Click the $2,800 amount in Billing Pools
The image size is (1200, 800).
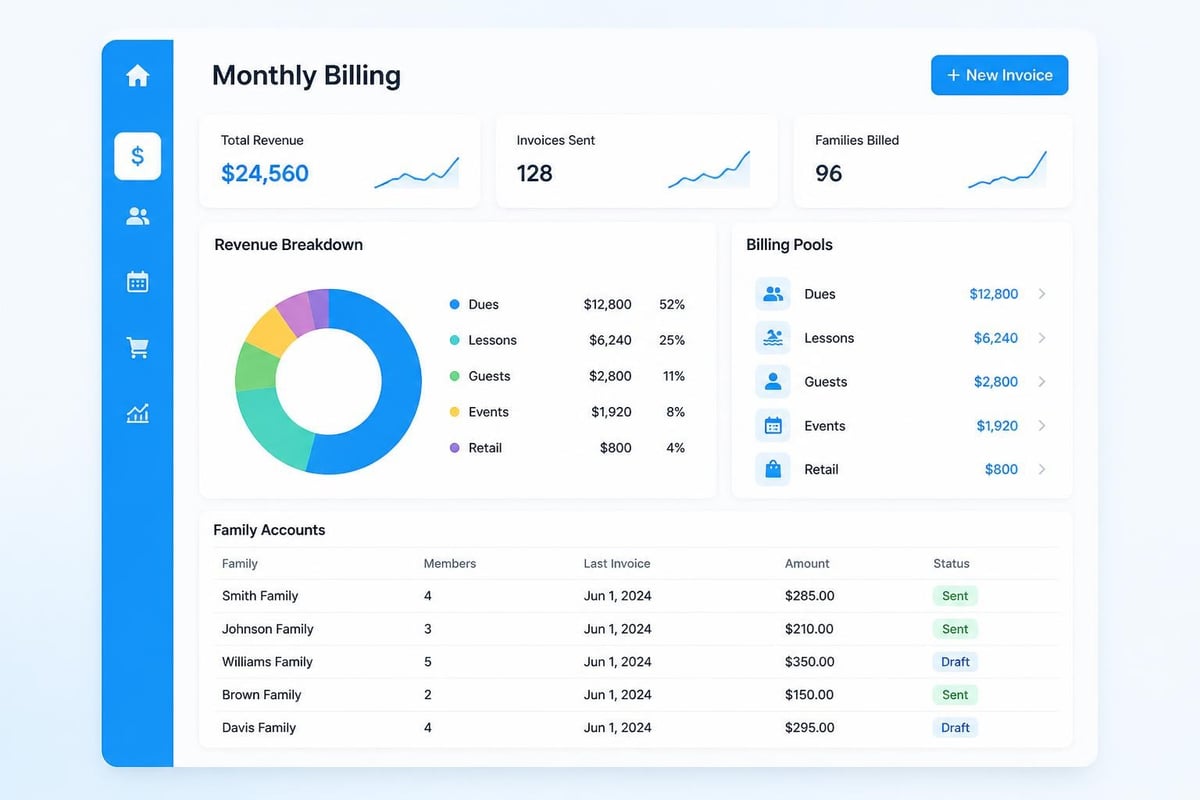point(996,382)
